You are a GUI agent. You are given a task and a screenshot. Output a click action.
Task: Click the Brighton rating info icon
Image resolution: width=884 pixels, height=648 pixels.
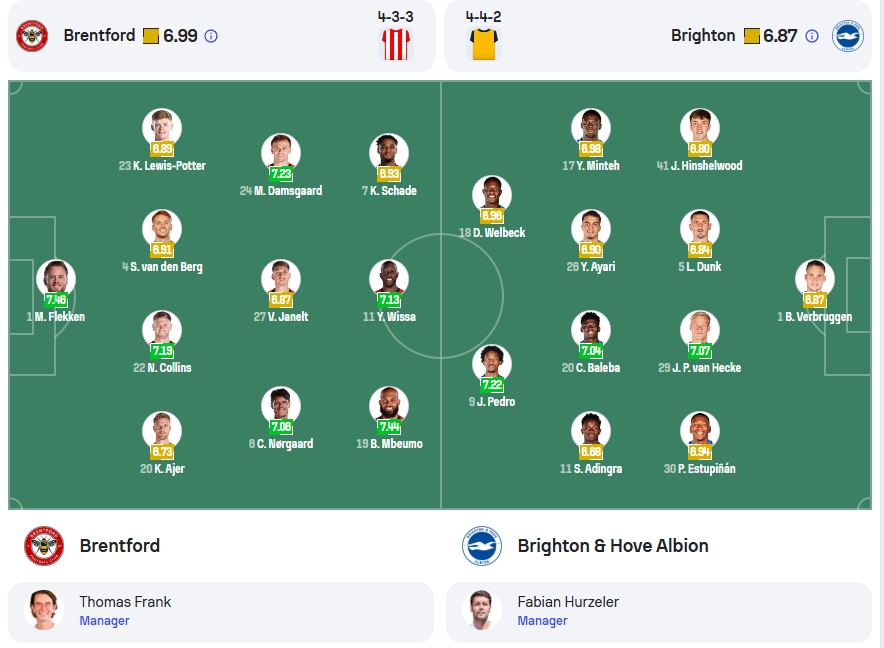[x=812, y=36]
